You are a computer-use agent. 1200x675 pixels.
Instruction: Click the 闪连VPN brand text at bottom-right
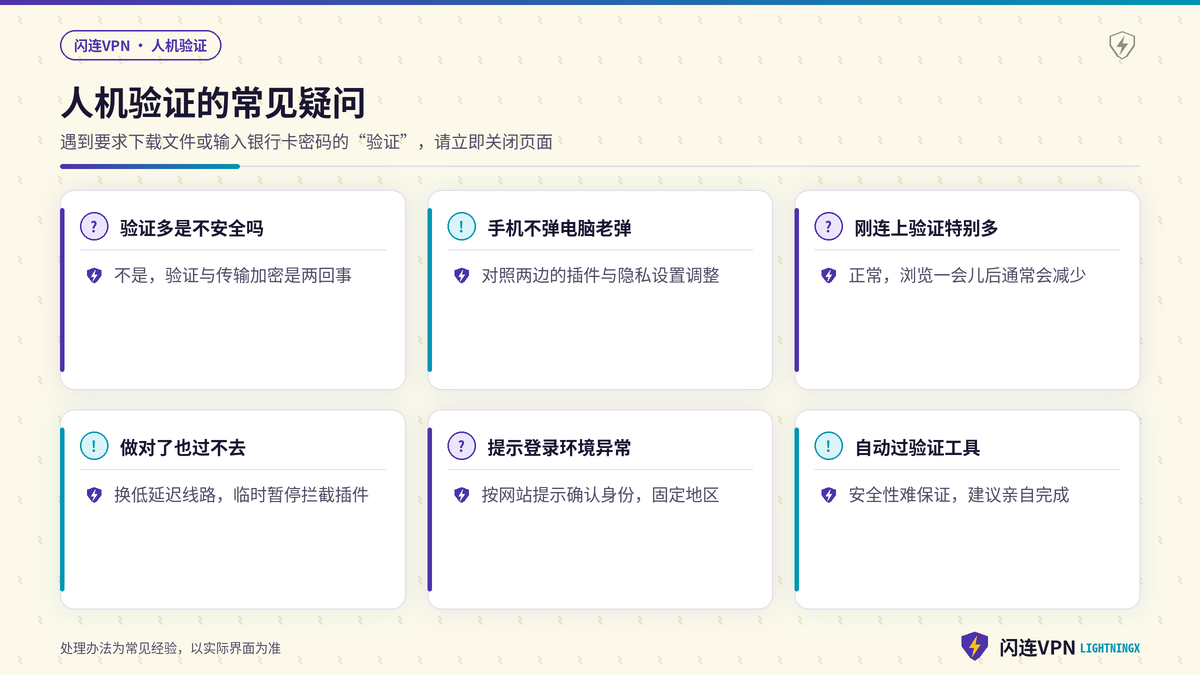coord(1037,648)
